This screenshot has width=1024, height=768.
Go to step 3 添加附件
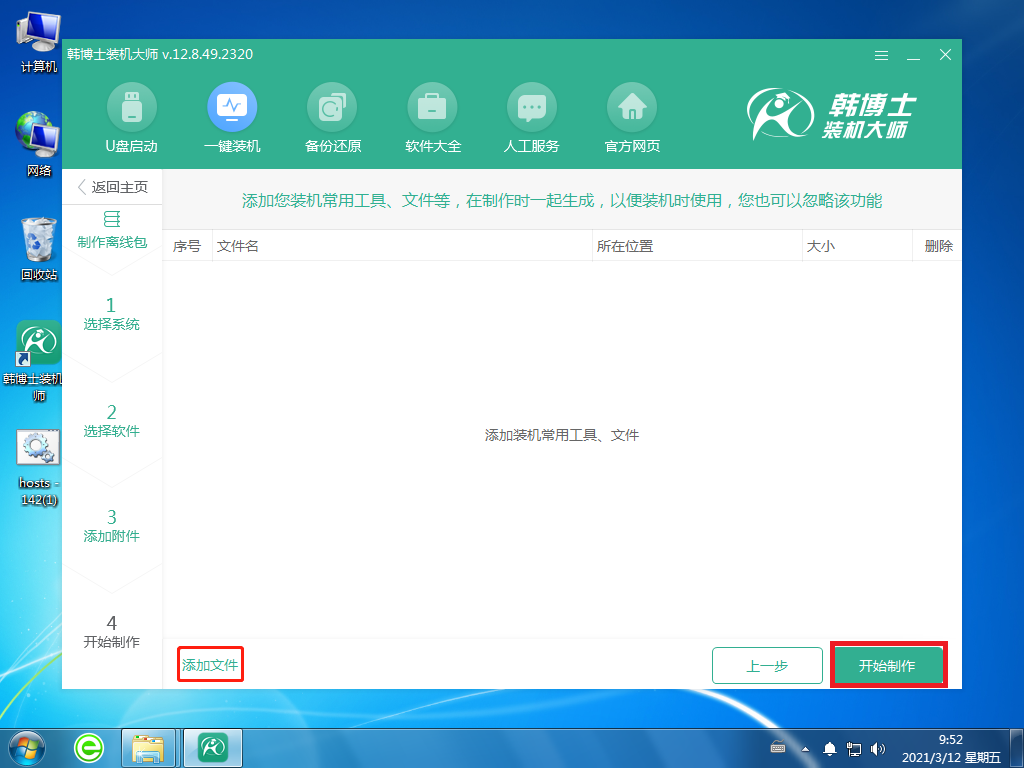pos(111,526)
